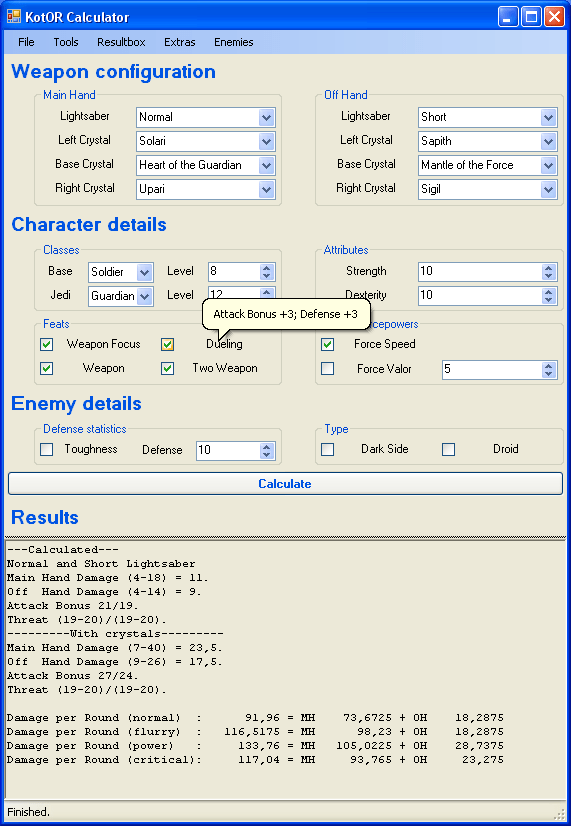Viewport: 571px width, 826px height.
Task: Toggle the Weapon Focus feat checkbox
Action: (x=47, y=345)
